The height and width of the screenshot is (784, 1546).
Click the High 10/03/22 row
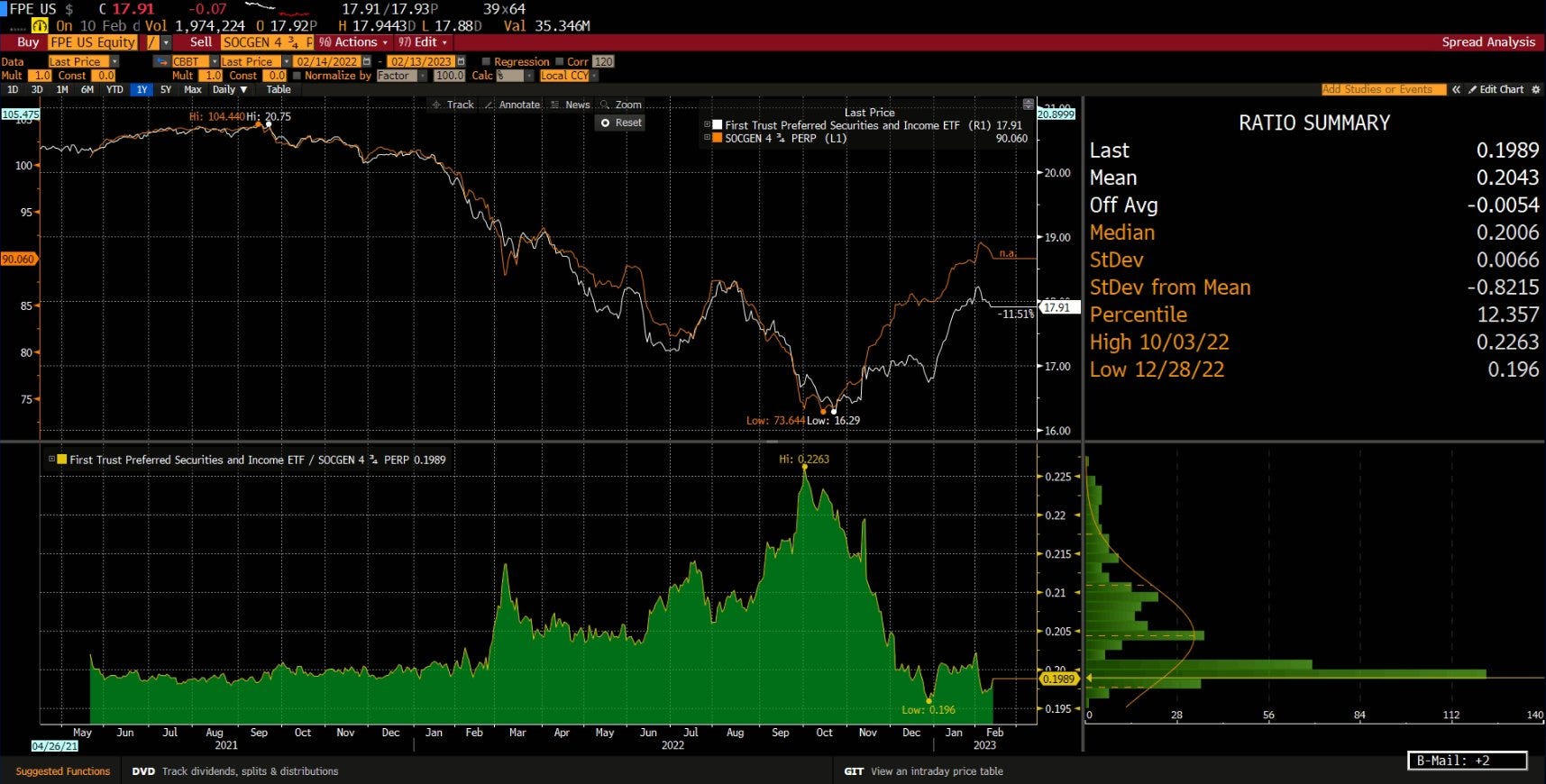coord(1314,342)
